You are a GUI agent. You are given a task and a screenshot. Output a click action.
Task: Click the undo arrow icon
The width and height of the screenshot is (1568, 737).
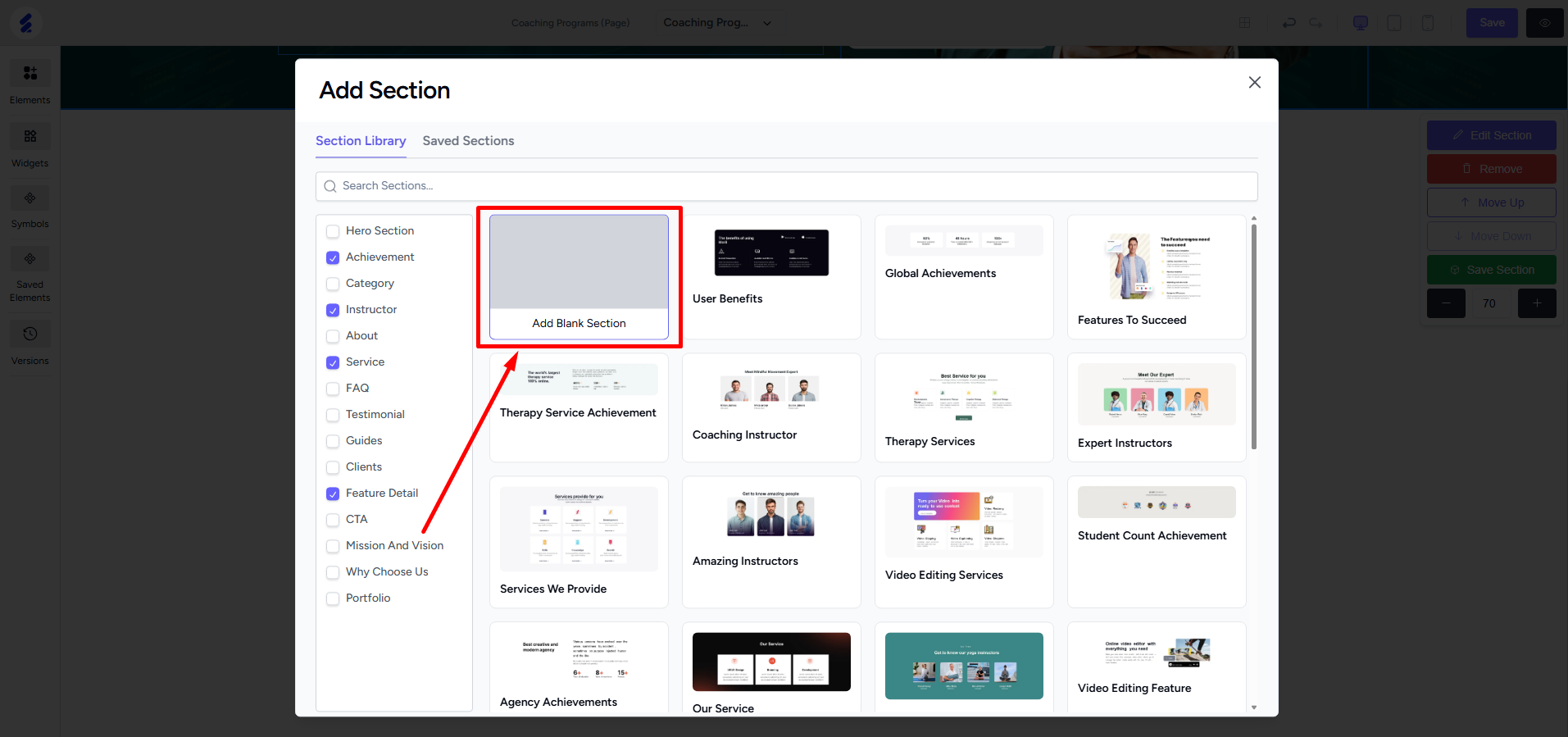click(1289, 23)
